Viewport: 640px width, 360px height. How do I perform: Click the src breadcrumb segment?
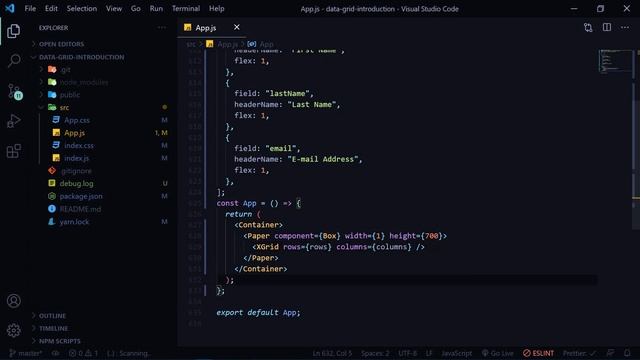point(191,44)
